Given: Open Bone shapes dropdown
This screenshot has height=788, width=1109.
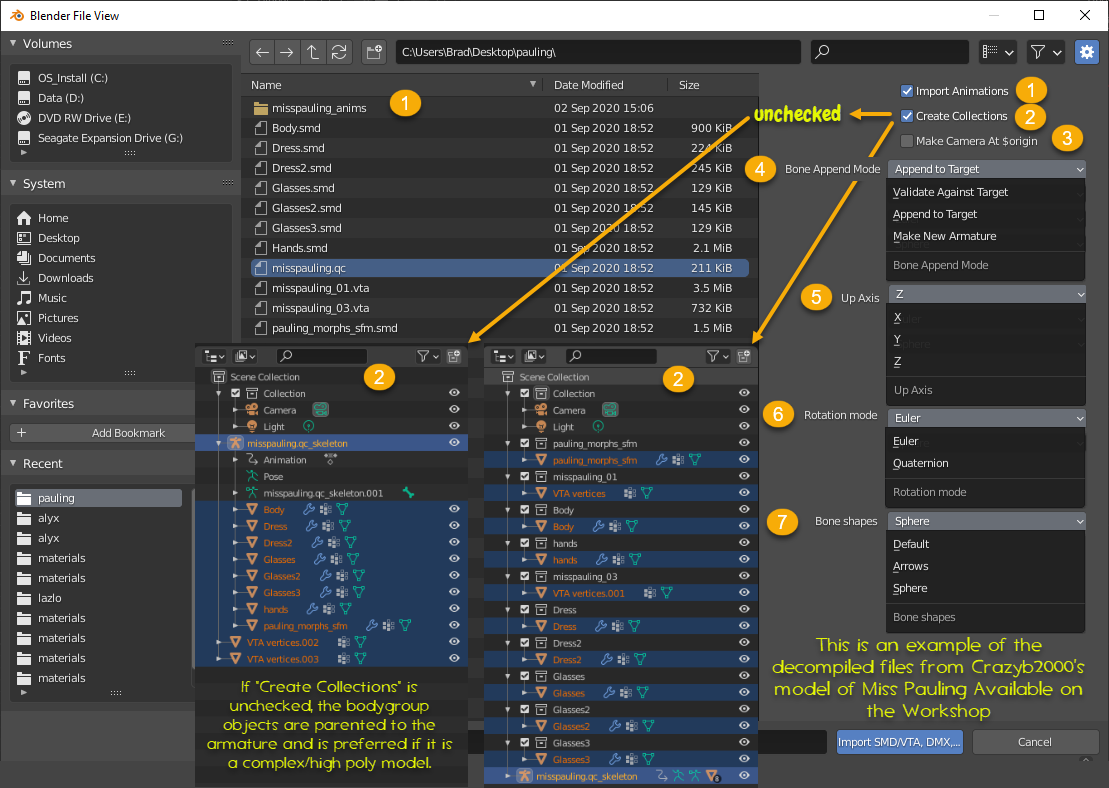Looking at the screenshot, I should click(987, 521).
